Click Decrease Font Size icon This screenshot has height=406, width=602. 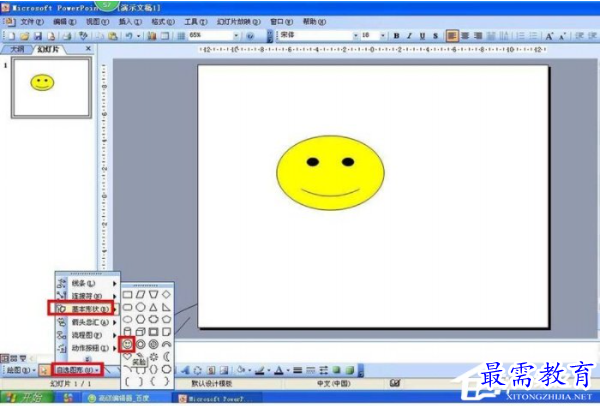point(562,36)
